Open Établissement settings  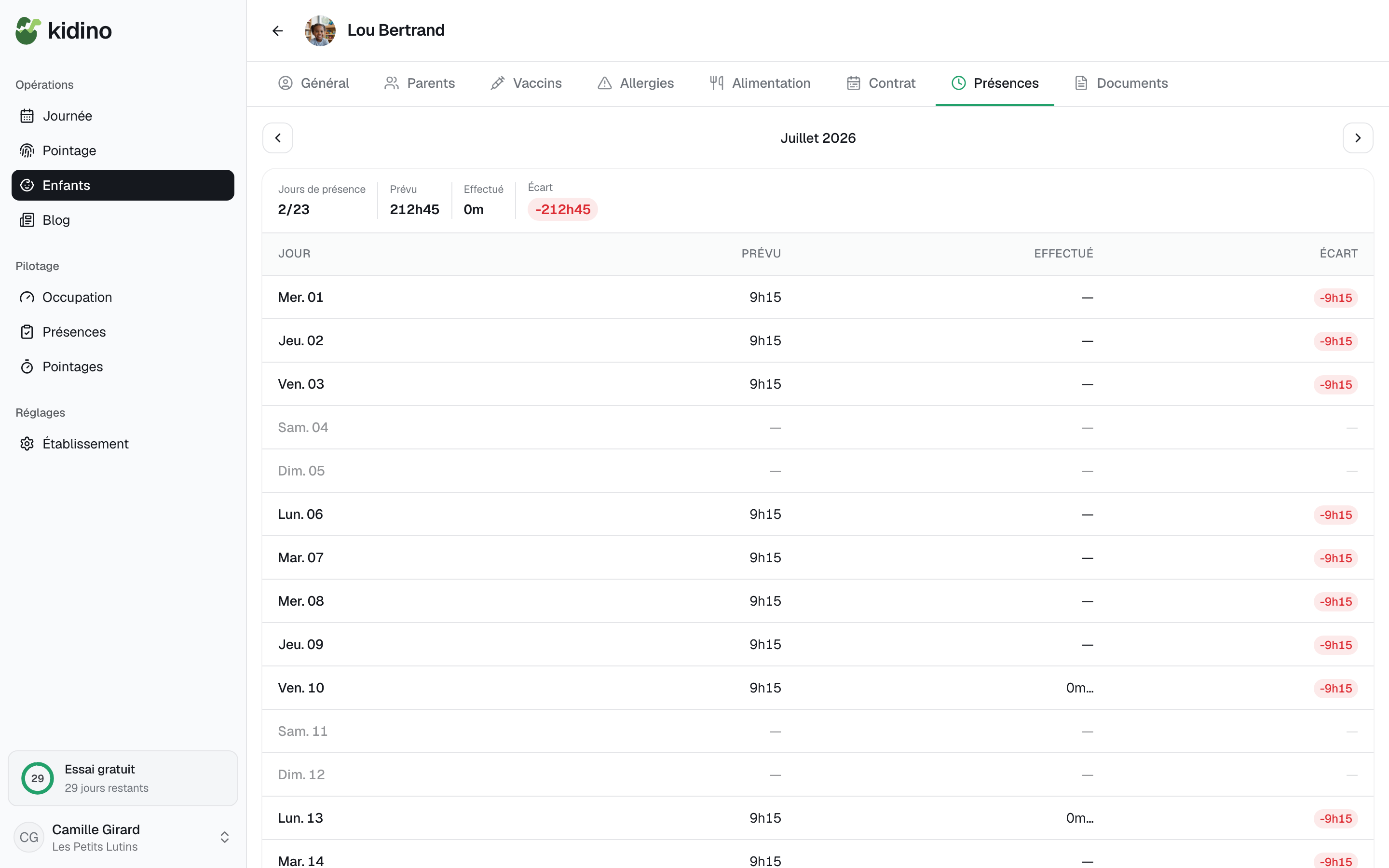tap(123, 444)
